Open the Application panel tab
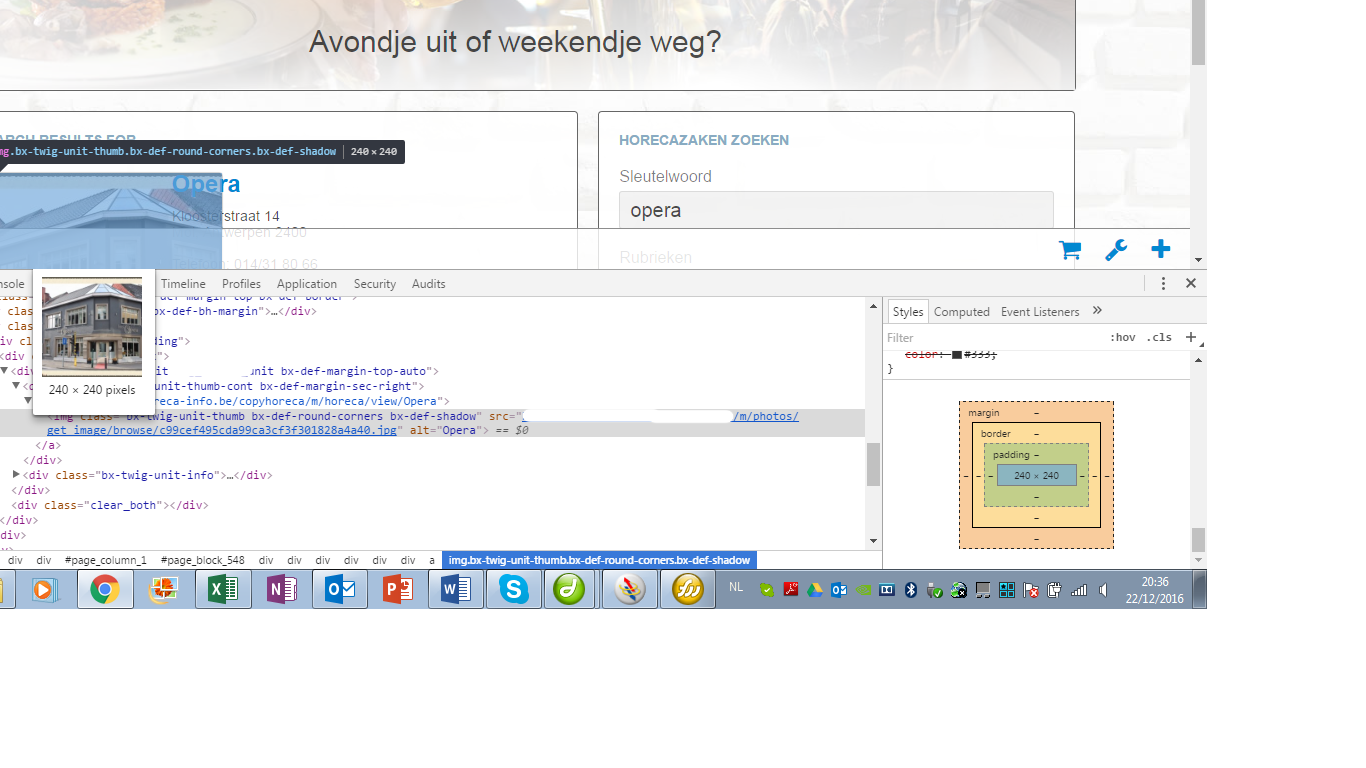 [x=307, y=284]
